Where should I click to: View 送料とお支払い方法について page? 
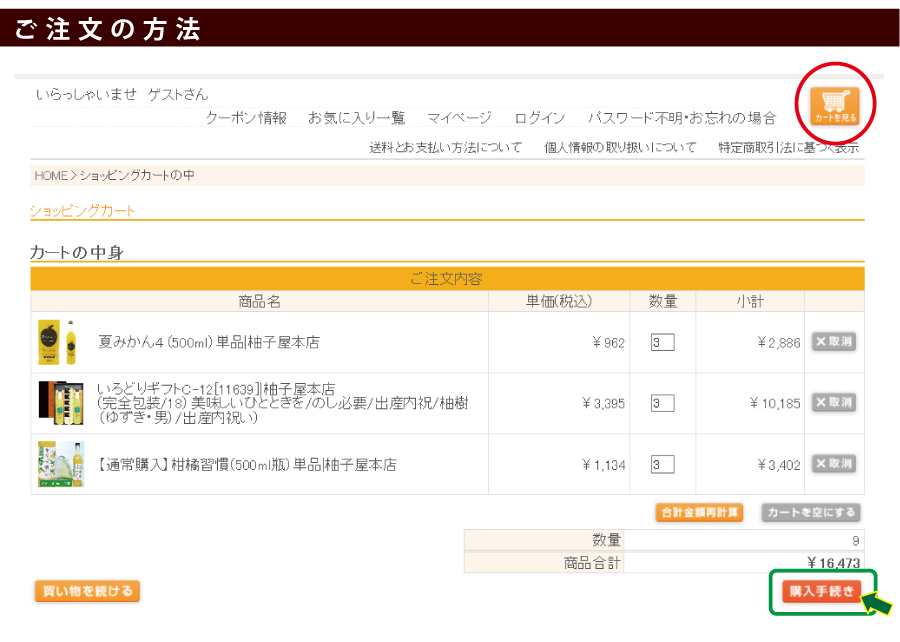[445, 147]
